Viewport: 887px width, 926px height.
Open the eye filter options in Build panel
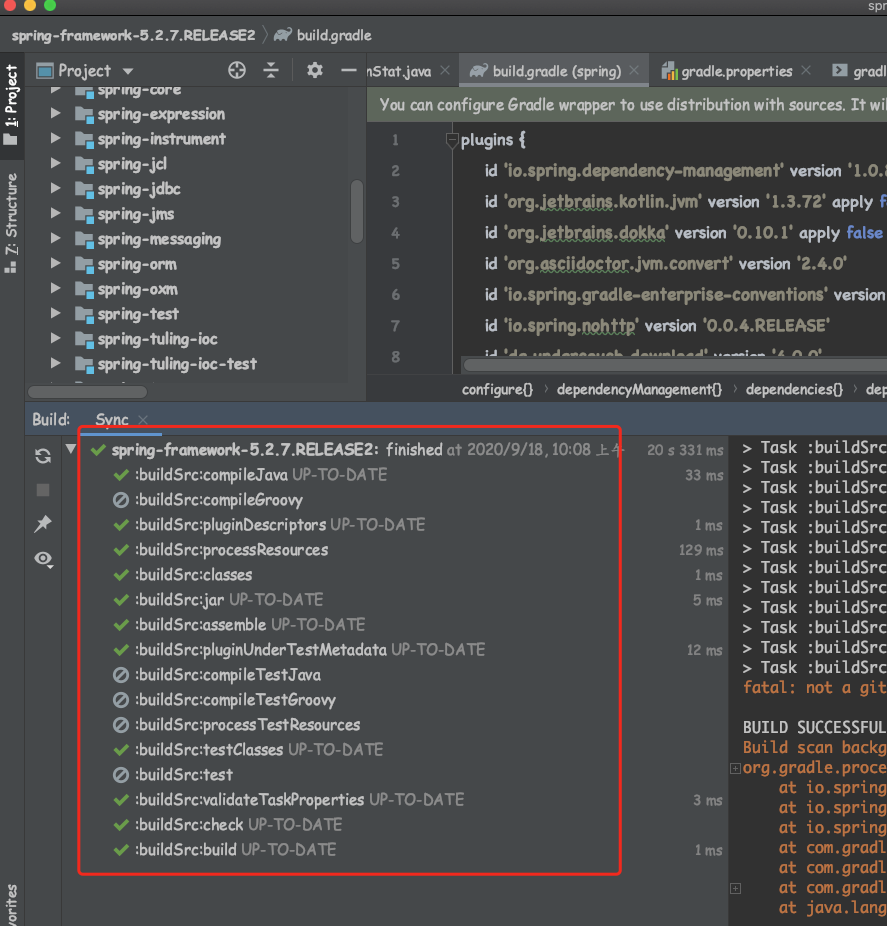pyautogui.click(x=42, y=560)
